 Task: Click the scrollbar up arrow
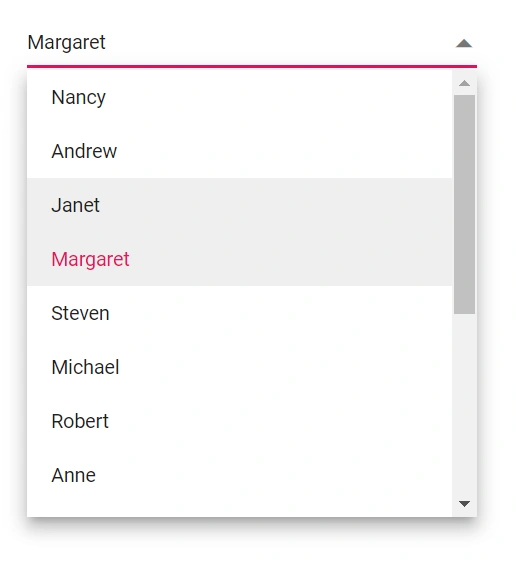(464, 83)
